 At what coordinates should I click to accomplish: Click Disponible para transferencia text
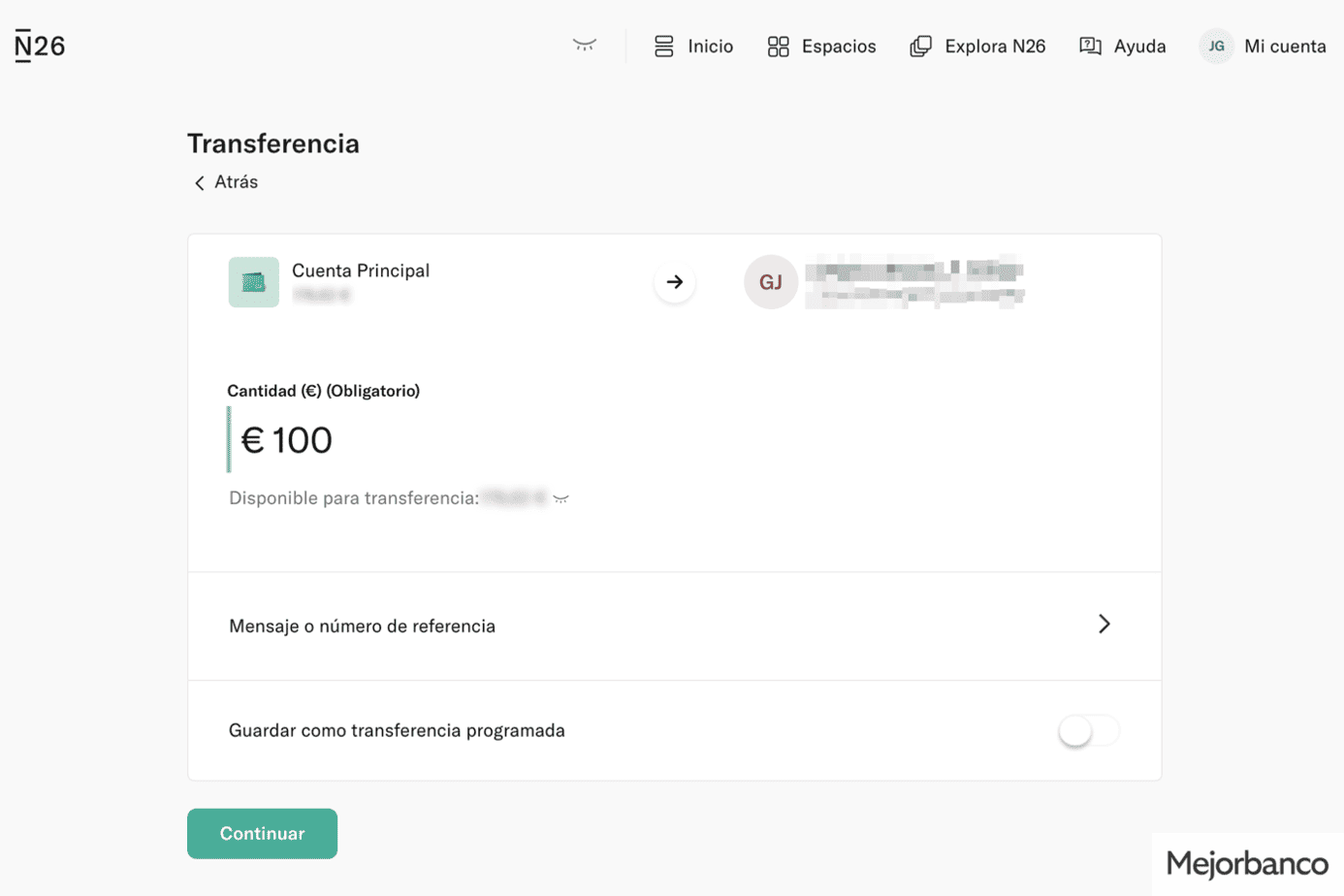point(354,498)
